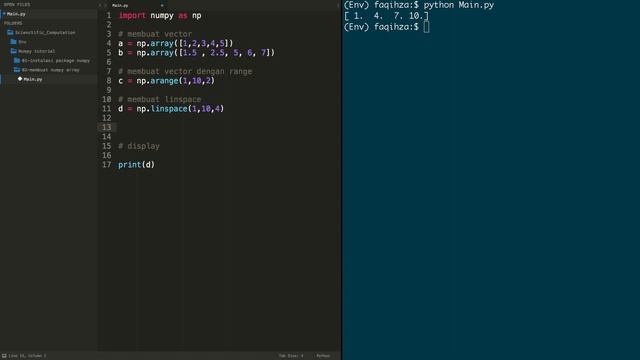Image resolution: width=640 pixels, height=360 pixels.
Task: Click the 01-instalasi package numpy folder icon
Action: click(x=17, y=60)
